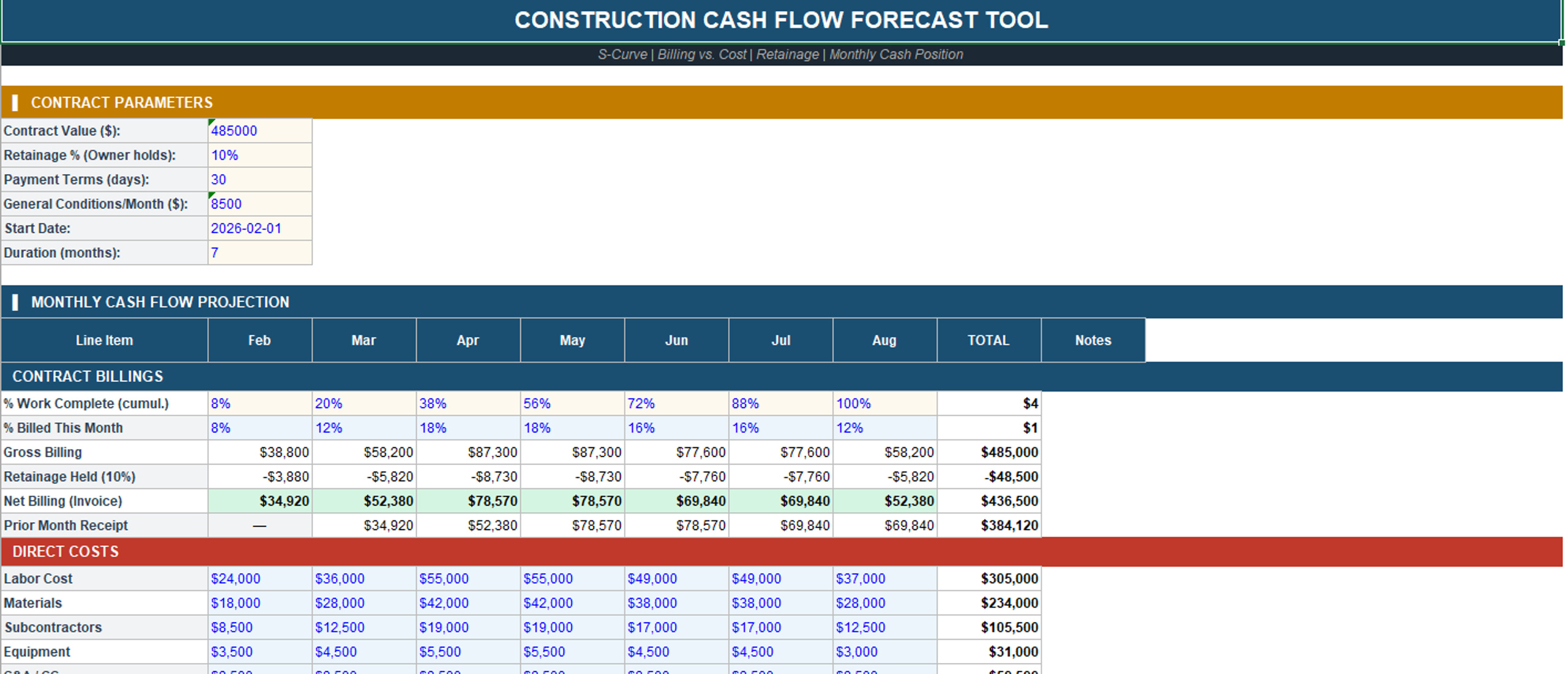The width and height of the screenshot is (1568, 674).
Task: Select the Start Date cell 2026-02-01
Action: (x=260, y=228)
